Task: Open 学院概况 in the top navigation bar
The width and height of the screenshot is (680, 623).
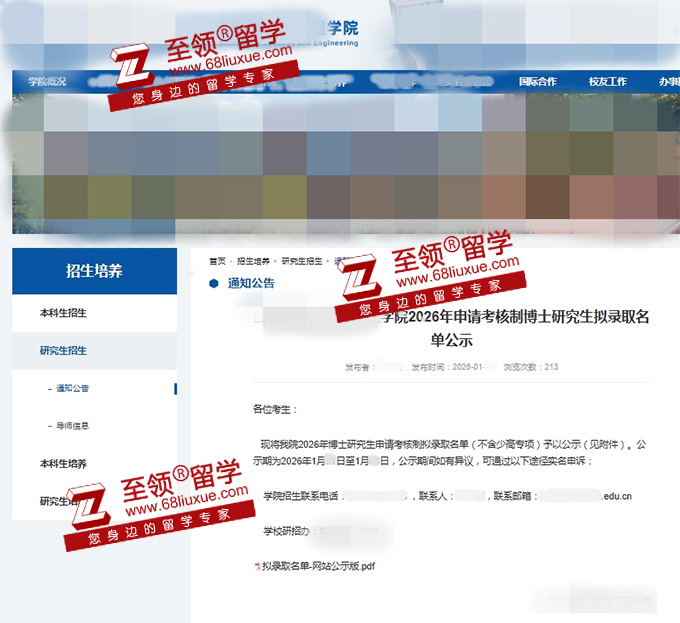Action: pos(47,82)
